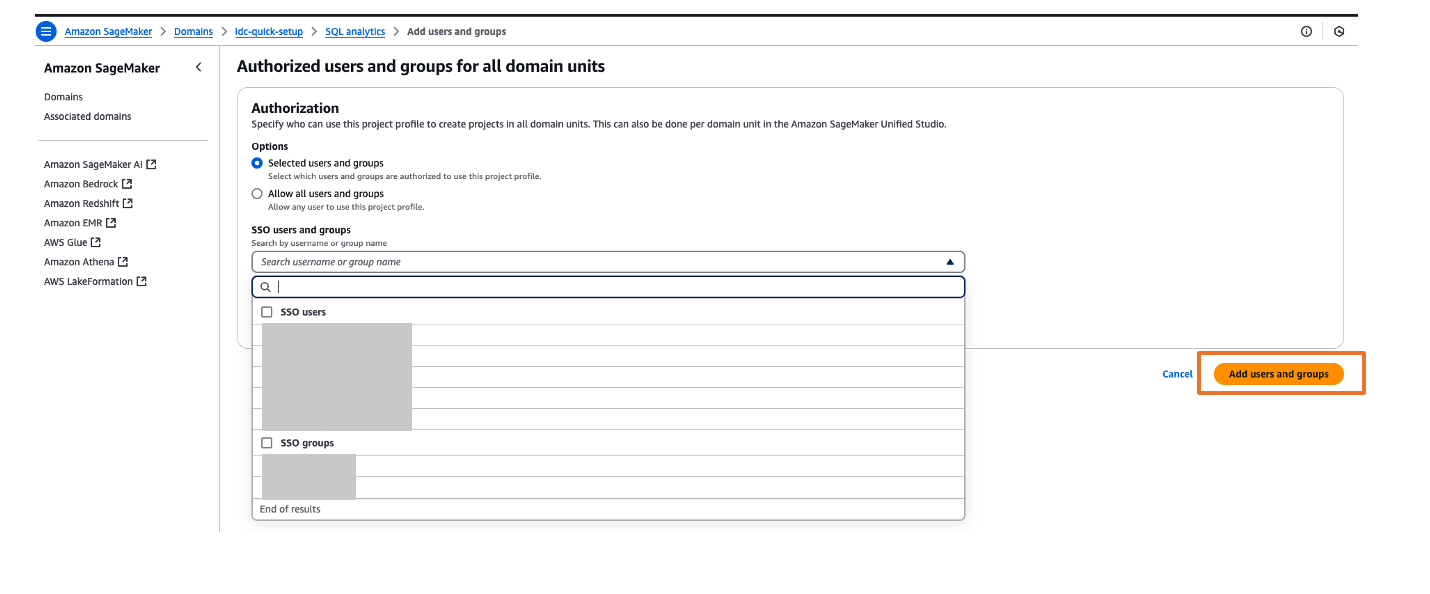Open Amazon Athena via its external link icon
The width and height of the screenshot is (1430, 594).
point(124,261)
